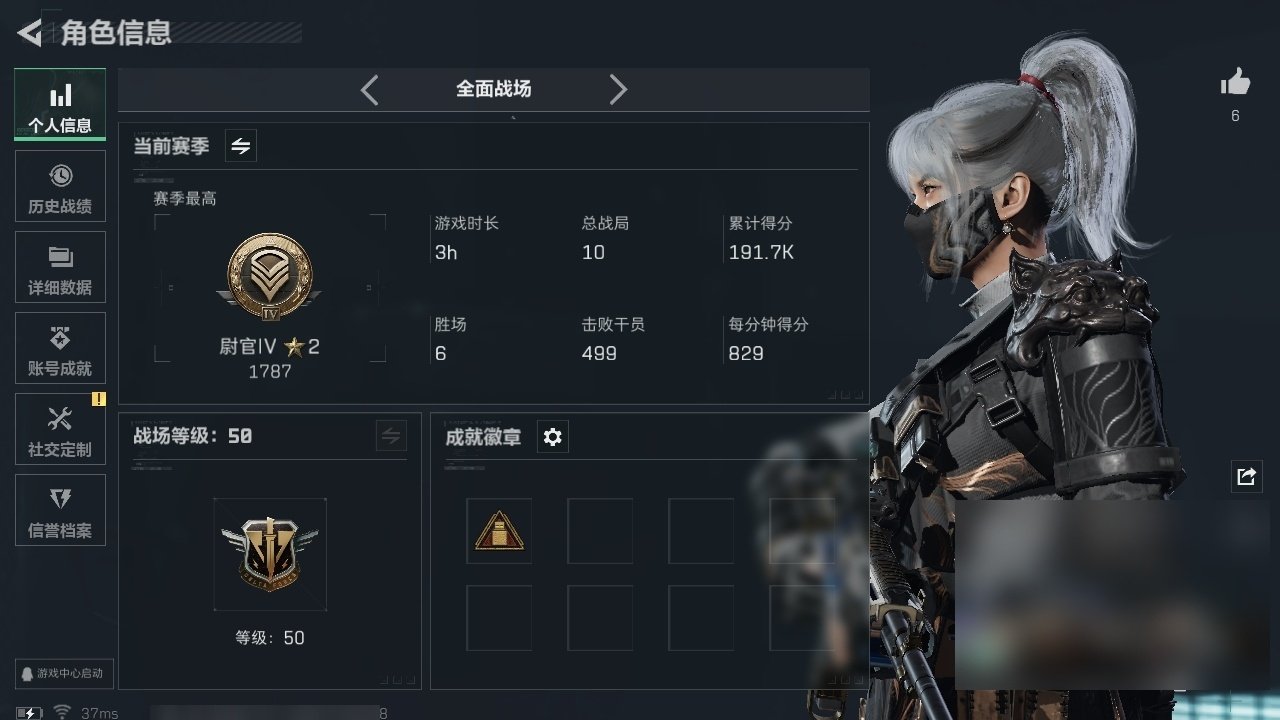Select the 个人信息 tab
The image size is (1280, 720).
pyautogui.click(x=60, y=105)
